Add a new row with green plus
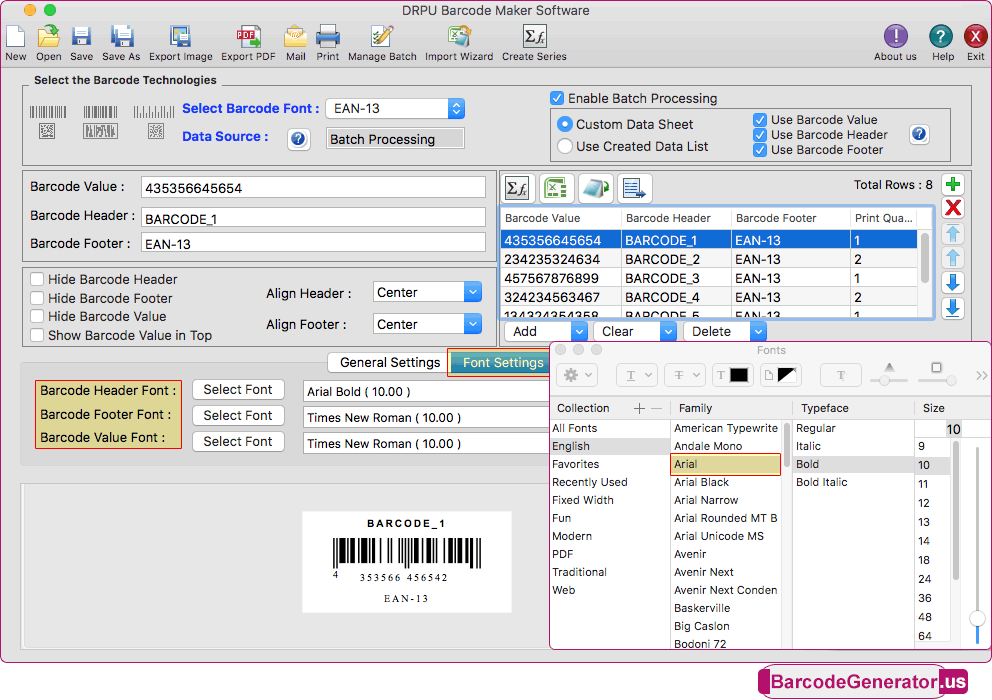The height and width of the screenshot is (700, 992). coord(953,185)
